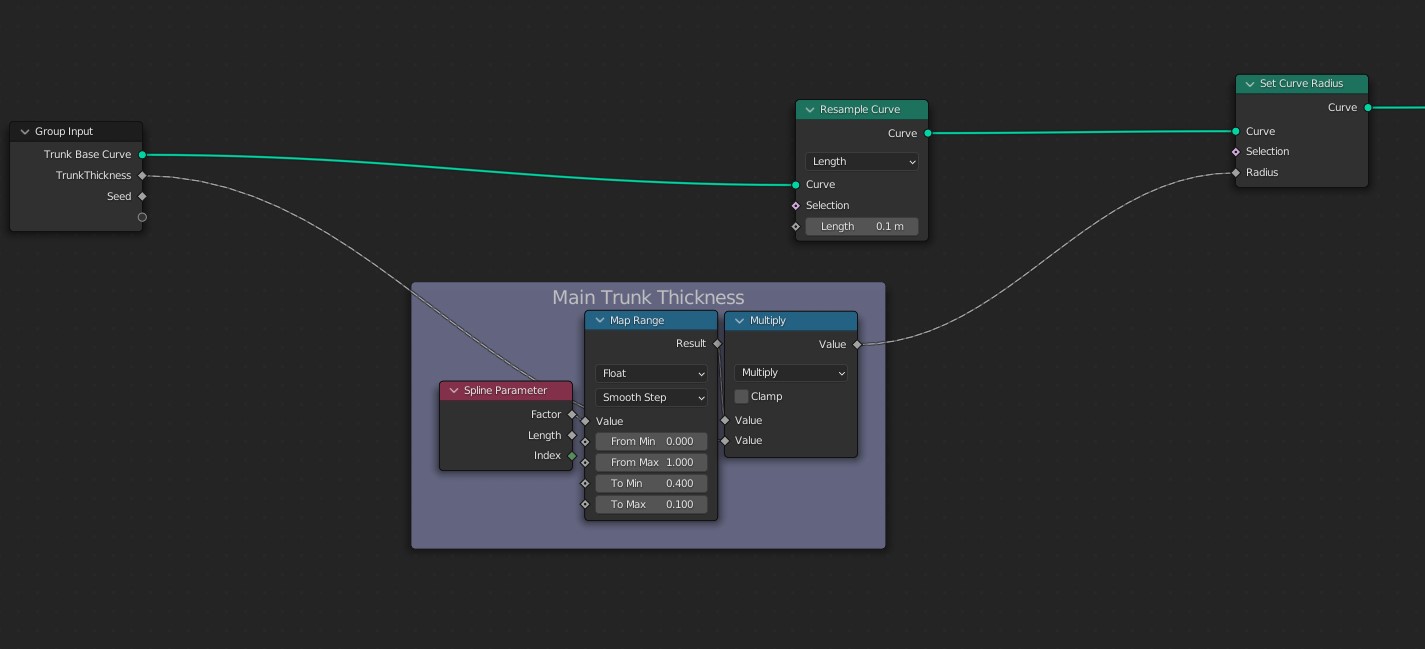The image size is (1425, 649).
Task: Collapse the Set Curve Radius node
Action: 1250,84
